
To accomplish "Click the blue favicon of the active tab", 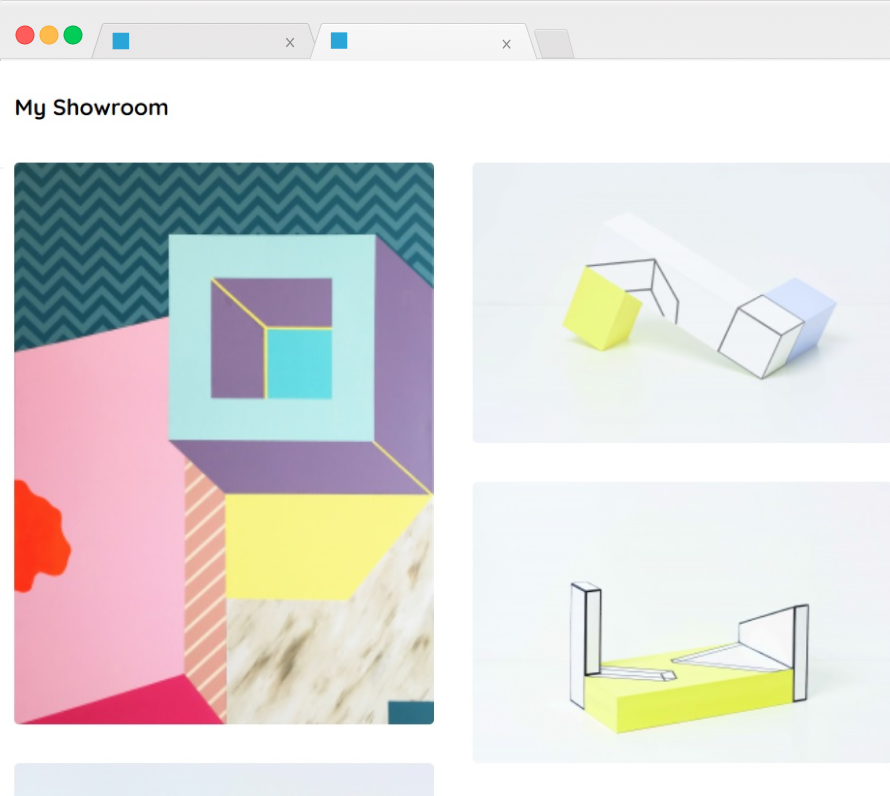I will [x=339, y=41].
